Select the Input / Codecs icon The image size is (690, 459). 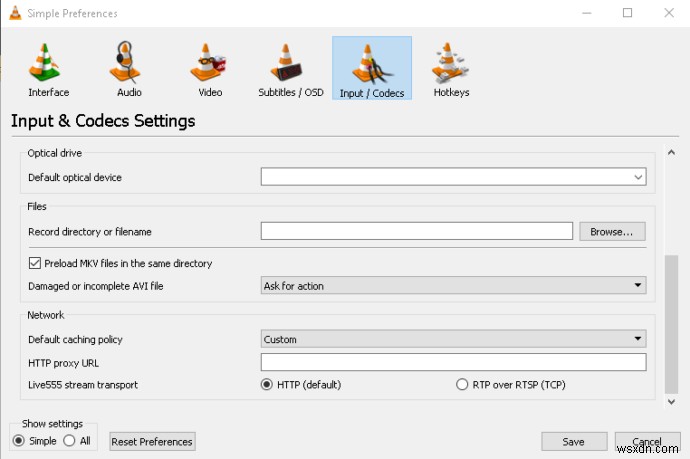tap(371, 65)
